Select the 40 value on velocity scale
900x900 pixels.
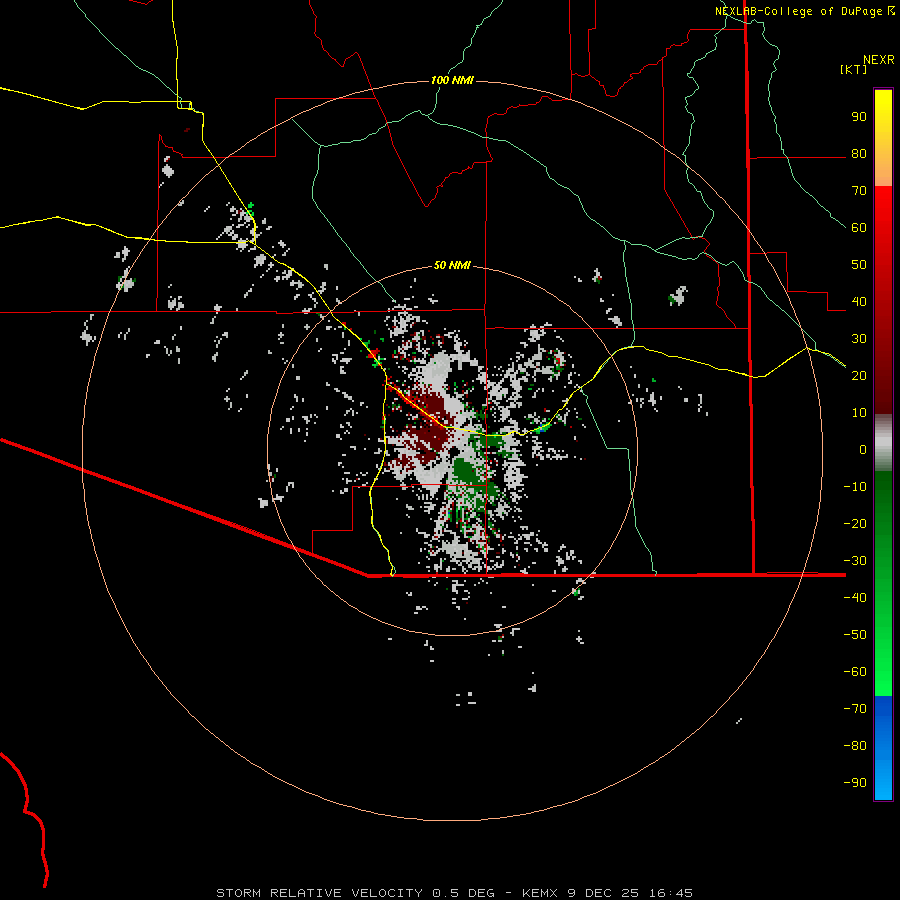click(859, 302)
